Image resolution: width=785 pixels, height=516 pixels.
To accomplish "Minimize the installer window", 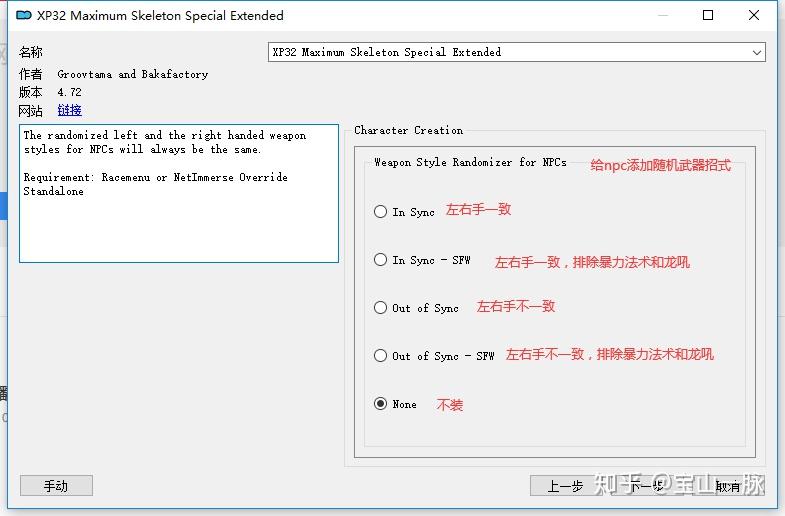I will pos(663,16).
